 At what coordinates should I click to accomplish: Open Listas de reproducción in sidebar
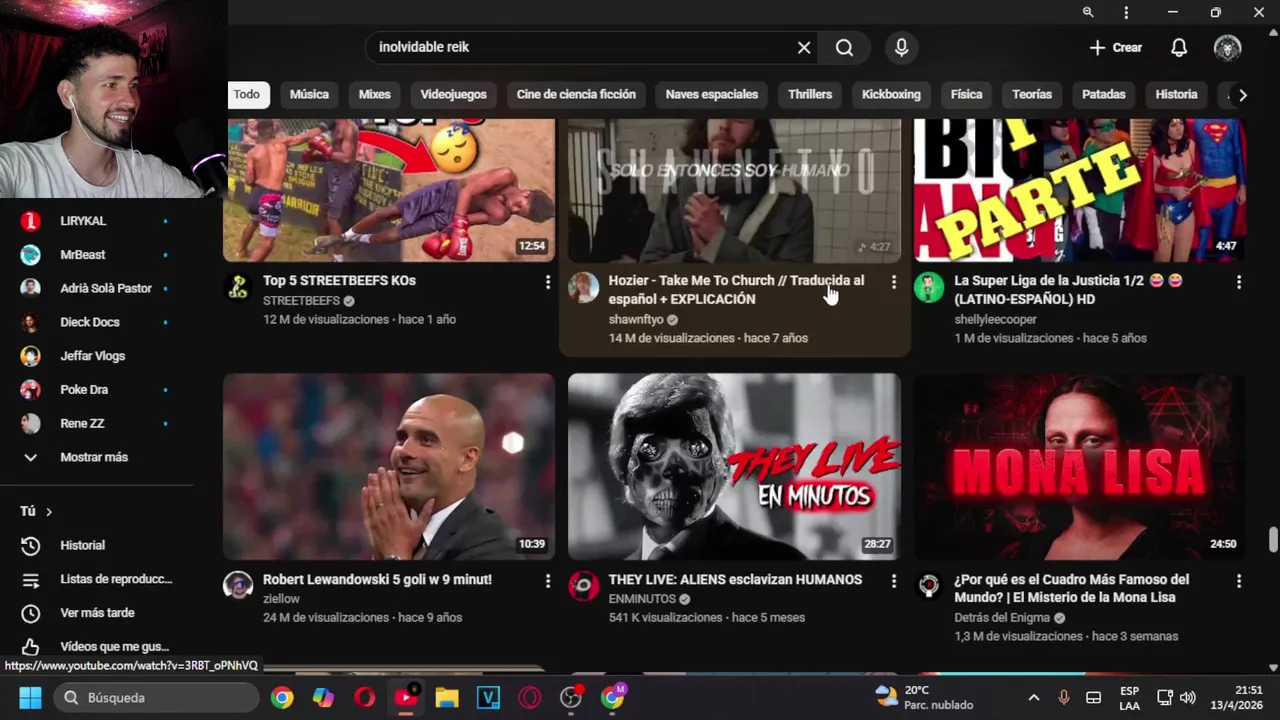tap(96, 579)
